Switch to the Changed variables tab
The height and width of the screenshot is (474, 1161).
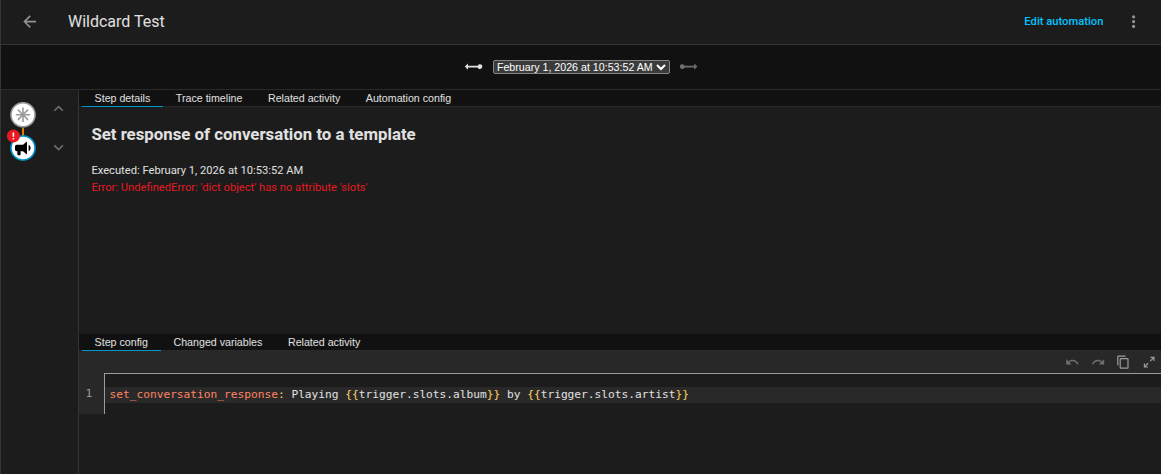[x=218, y=342]
